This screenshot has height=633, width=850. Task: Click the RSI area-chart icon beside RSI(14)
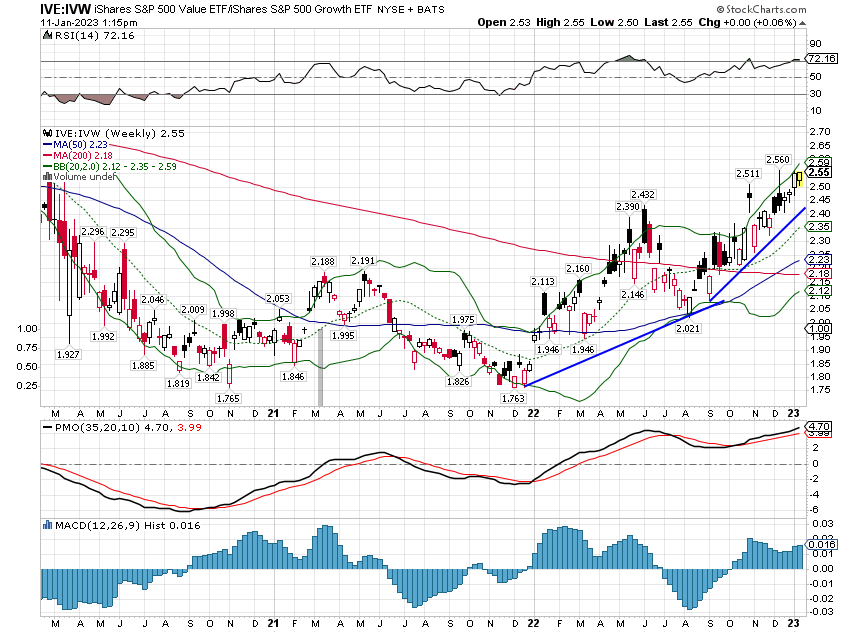coord(47,36)
